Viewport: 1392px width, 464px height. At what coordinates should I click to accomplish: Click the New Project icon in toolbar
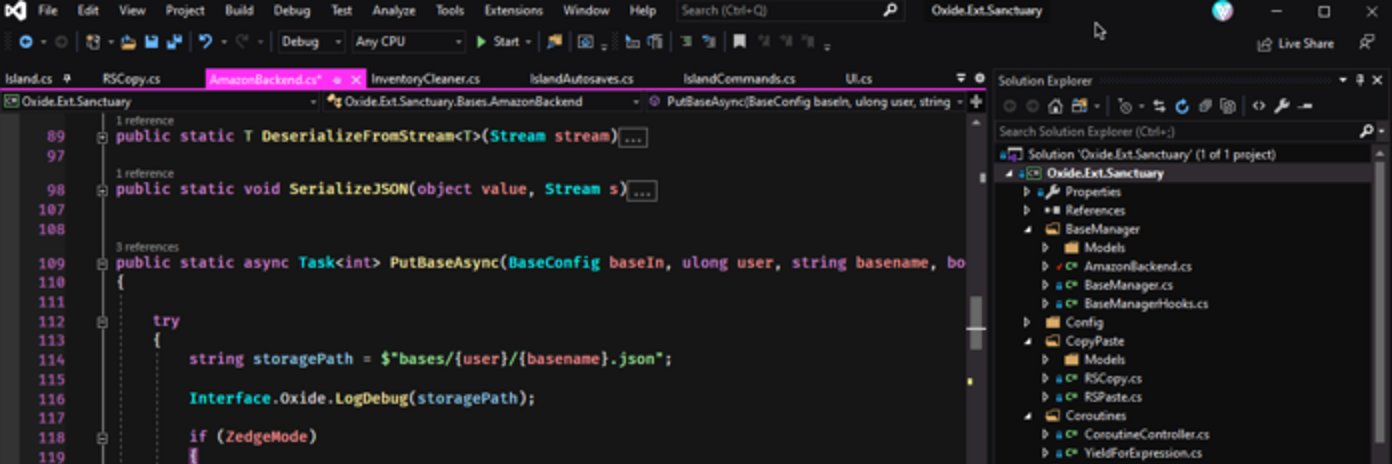click(93, 42)
